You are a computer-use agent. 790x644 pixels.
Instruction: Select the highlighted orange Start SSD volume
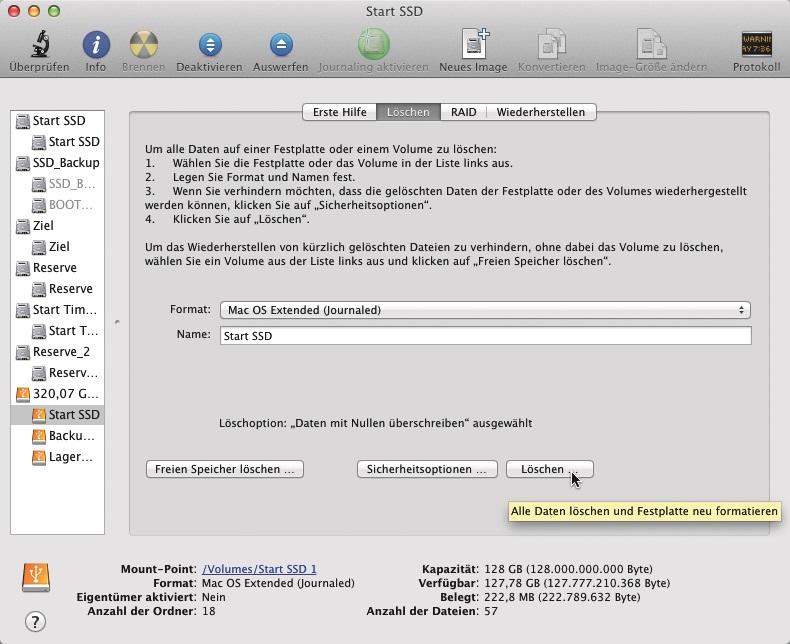tap(57, 415)
